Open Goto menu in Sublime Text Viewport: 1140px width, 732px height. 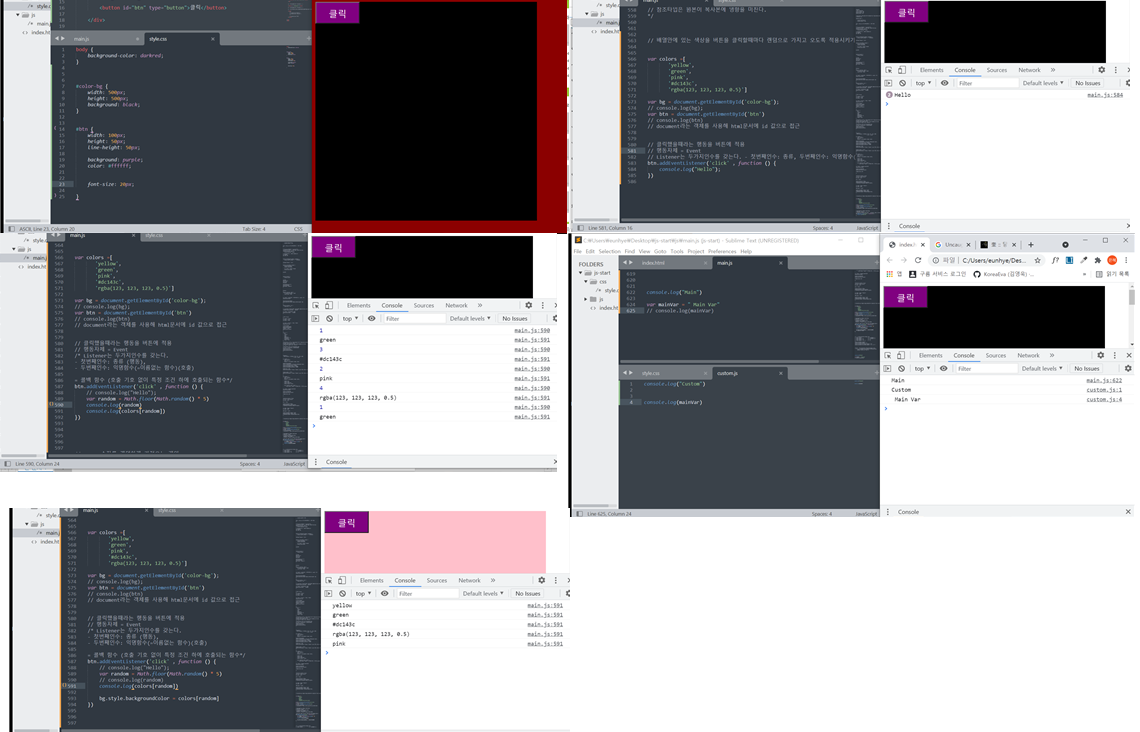[660, 252]
